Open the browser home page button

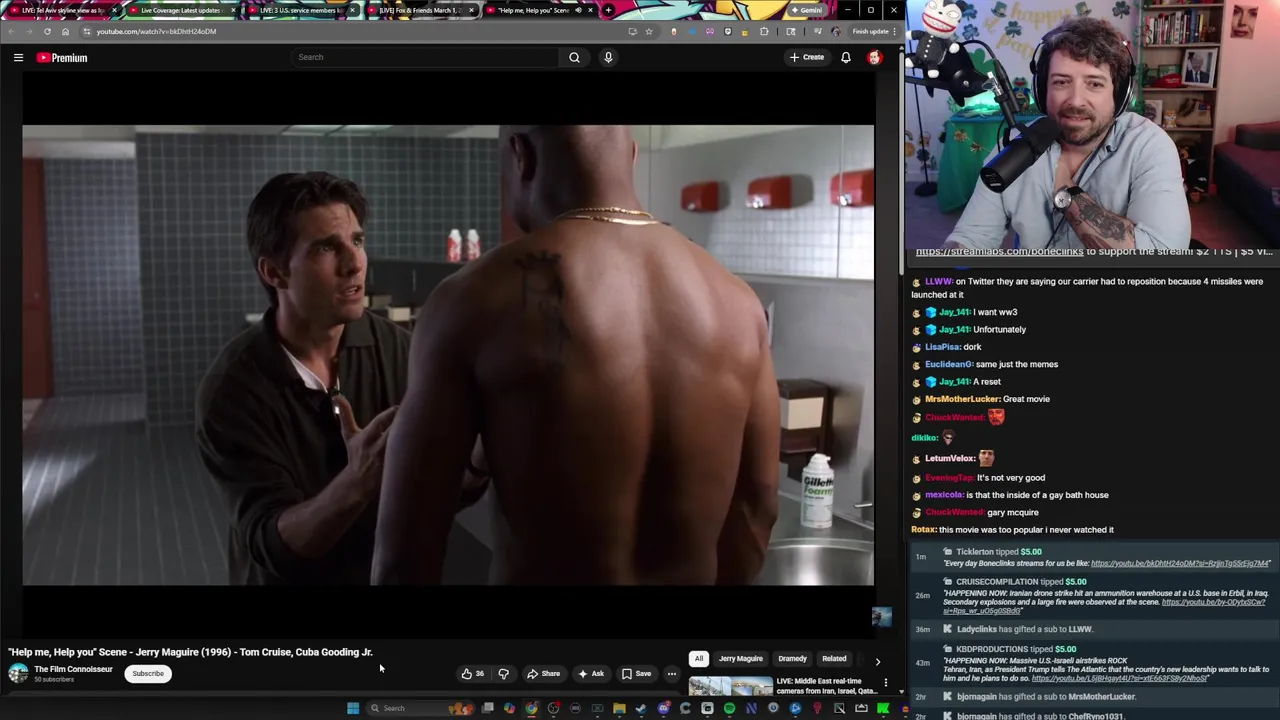coord(65,31)
